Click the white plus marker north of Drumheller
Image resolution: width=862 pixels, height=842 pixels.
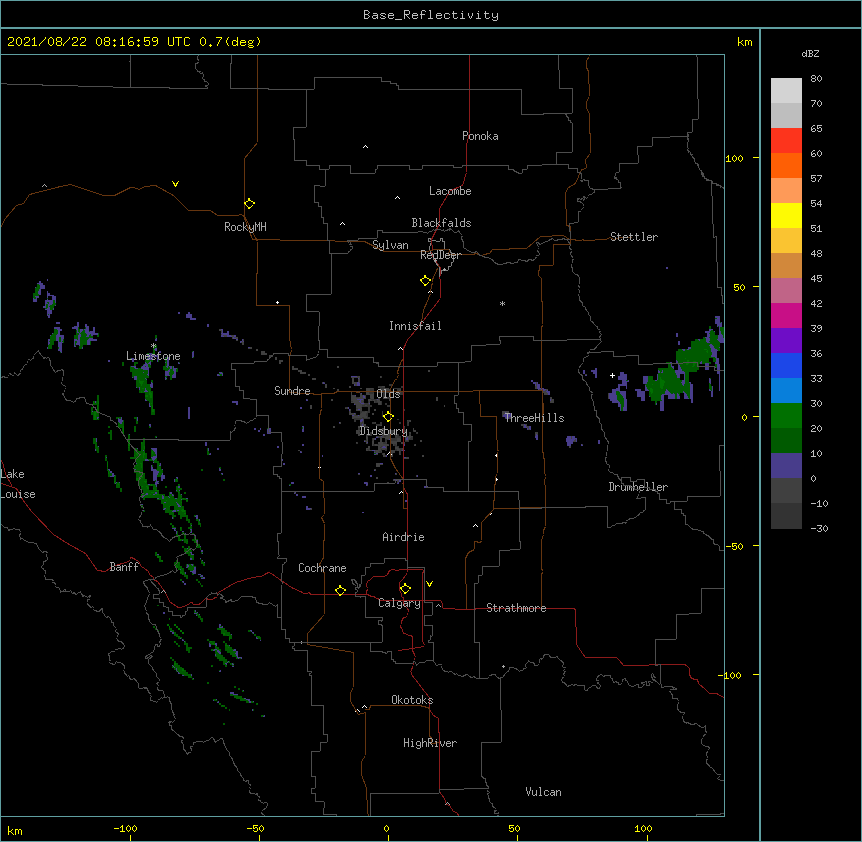tap(612, 375)
